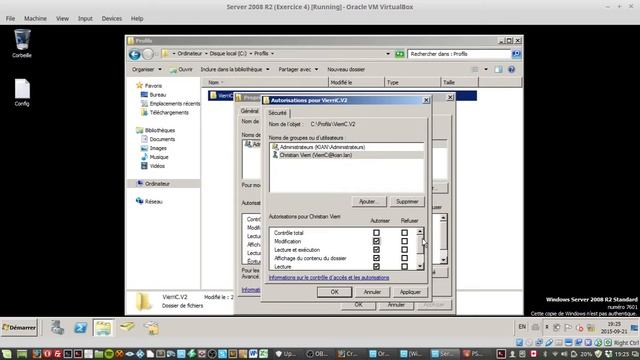Expand the Partager avec dropdown
The width and height of the screenshot is (640, 360).
[298, 69]
